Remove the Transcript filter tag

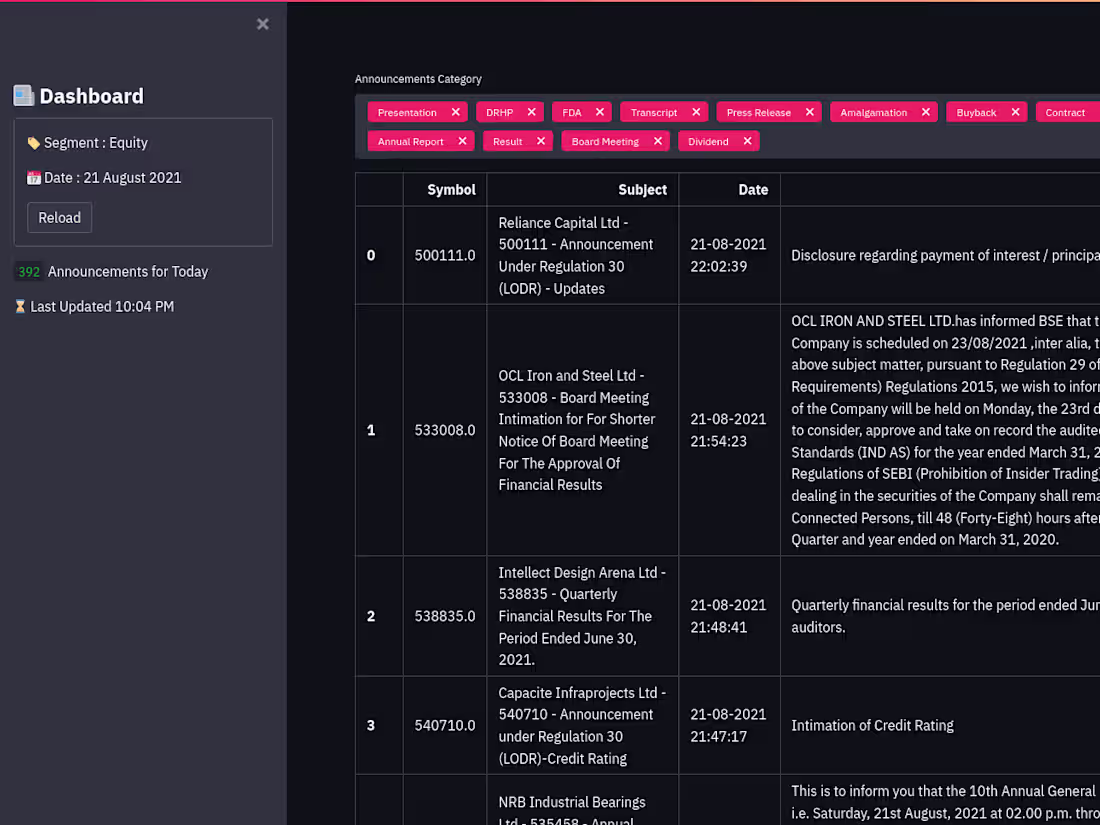coord(696,112)
